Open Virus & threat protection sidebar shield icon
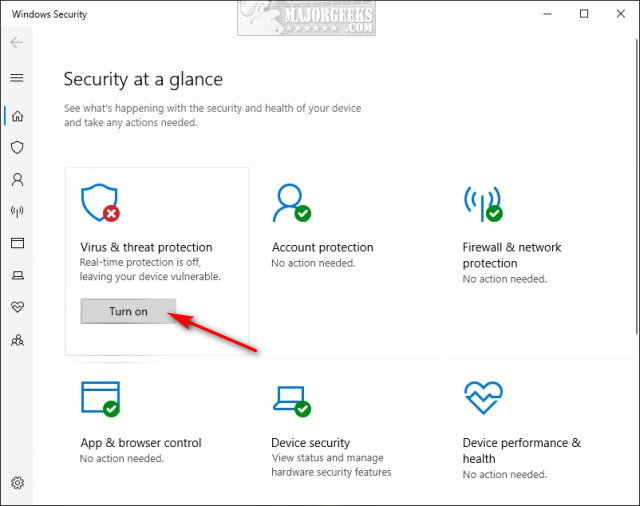This screenshot has width=640, height=506. tap(17, 147)
